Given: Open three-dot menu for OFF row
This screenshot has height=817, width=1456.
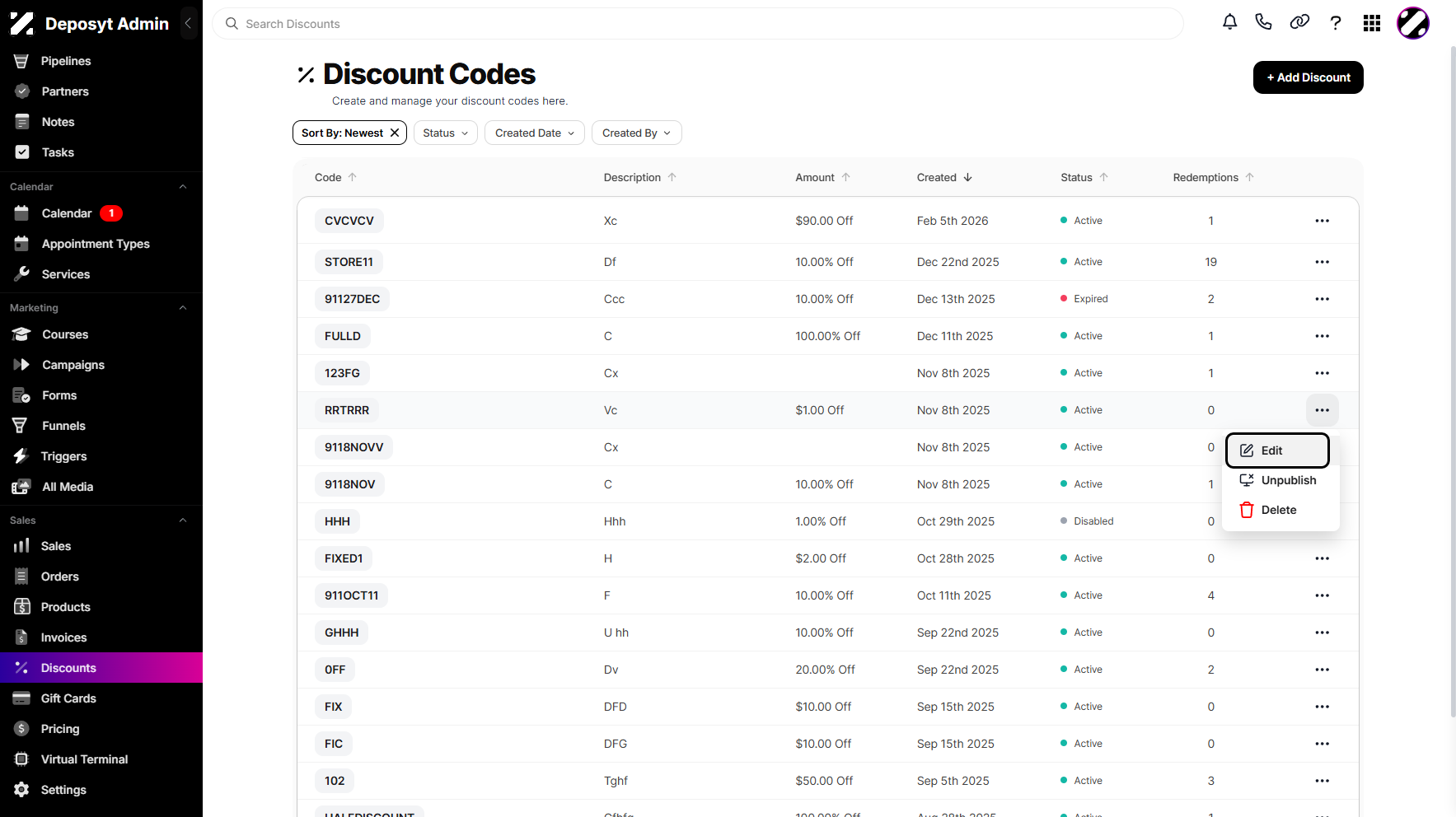Looking at the screenshot, I should [1323, 670].
